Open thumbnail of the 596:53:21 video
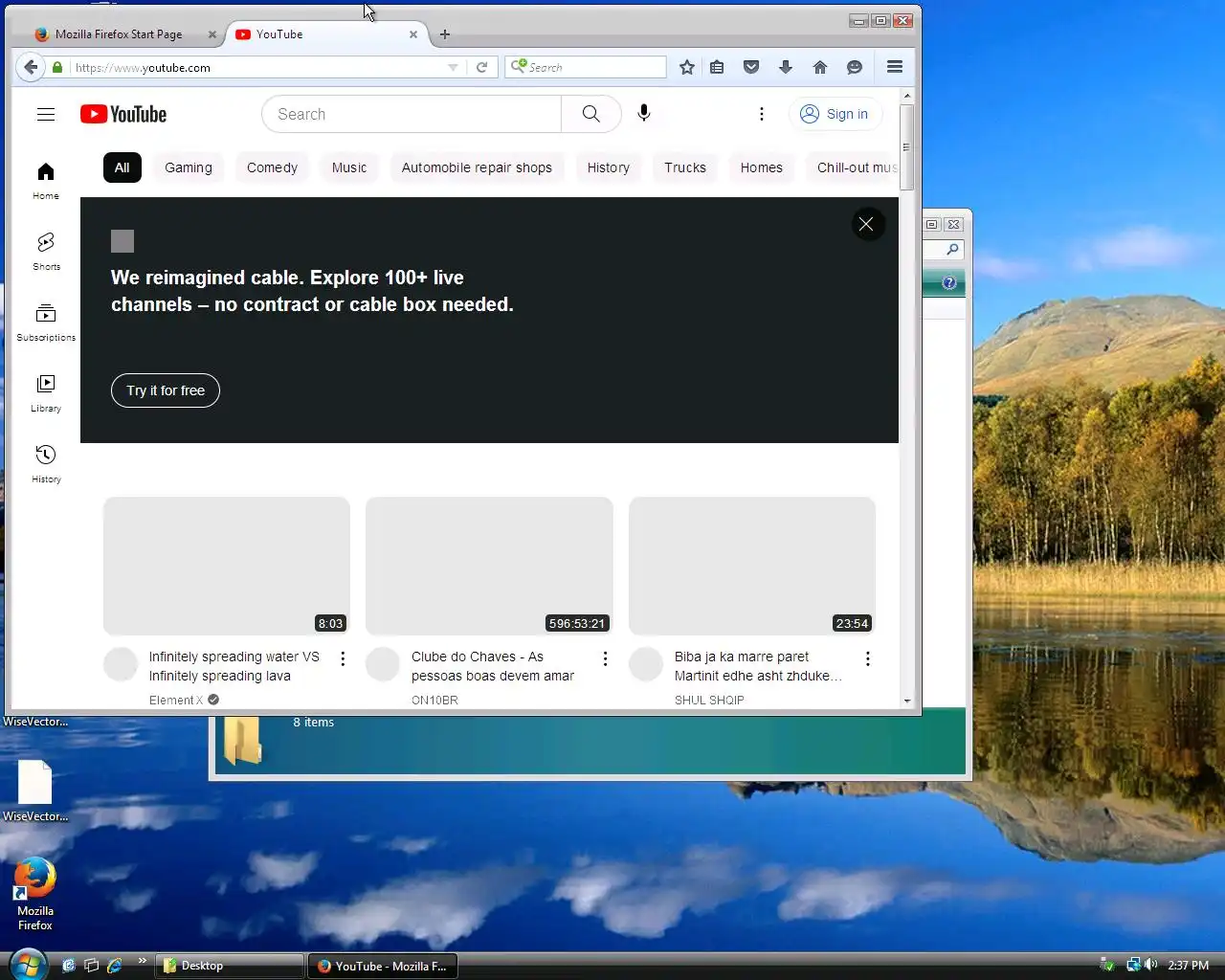Viewport: 1225px width, 980px height. 489,566
